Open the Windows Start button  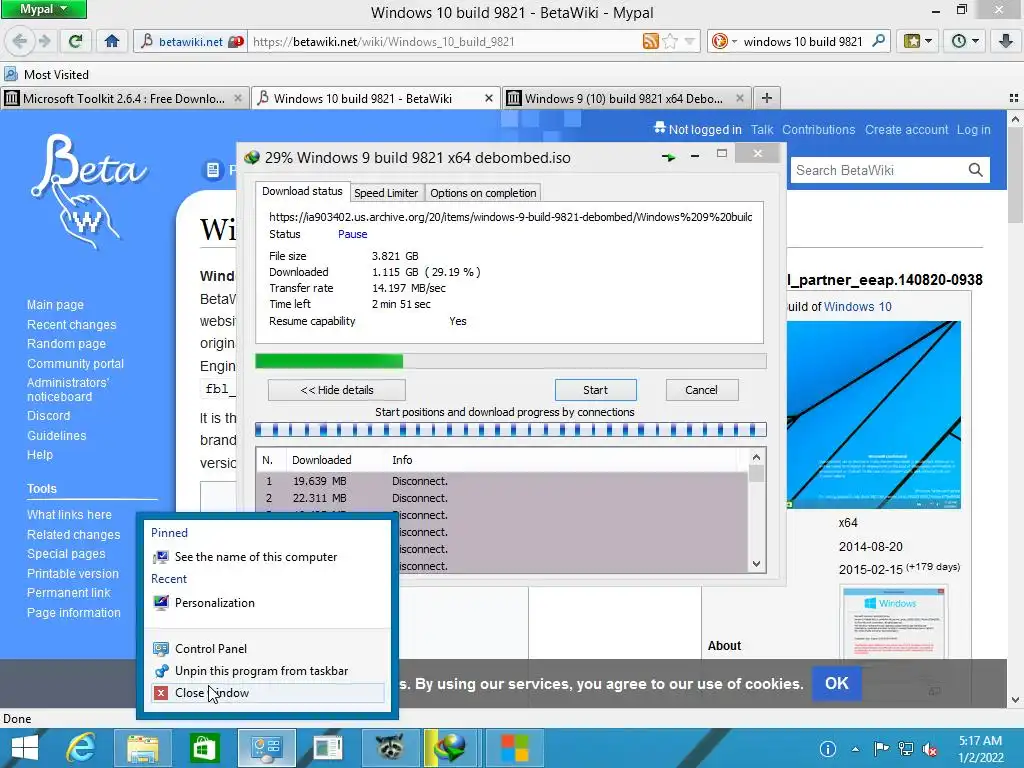pyautogui.click(x=25, y=748)
